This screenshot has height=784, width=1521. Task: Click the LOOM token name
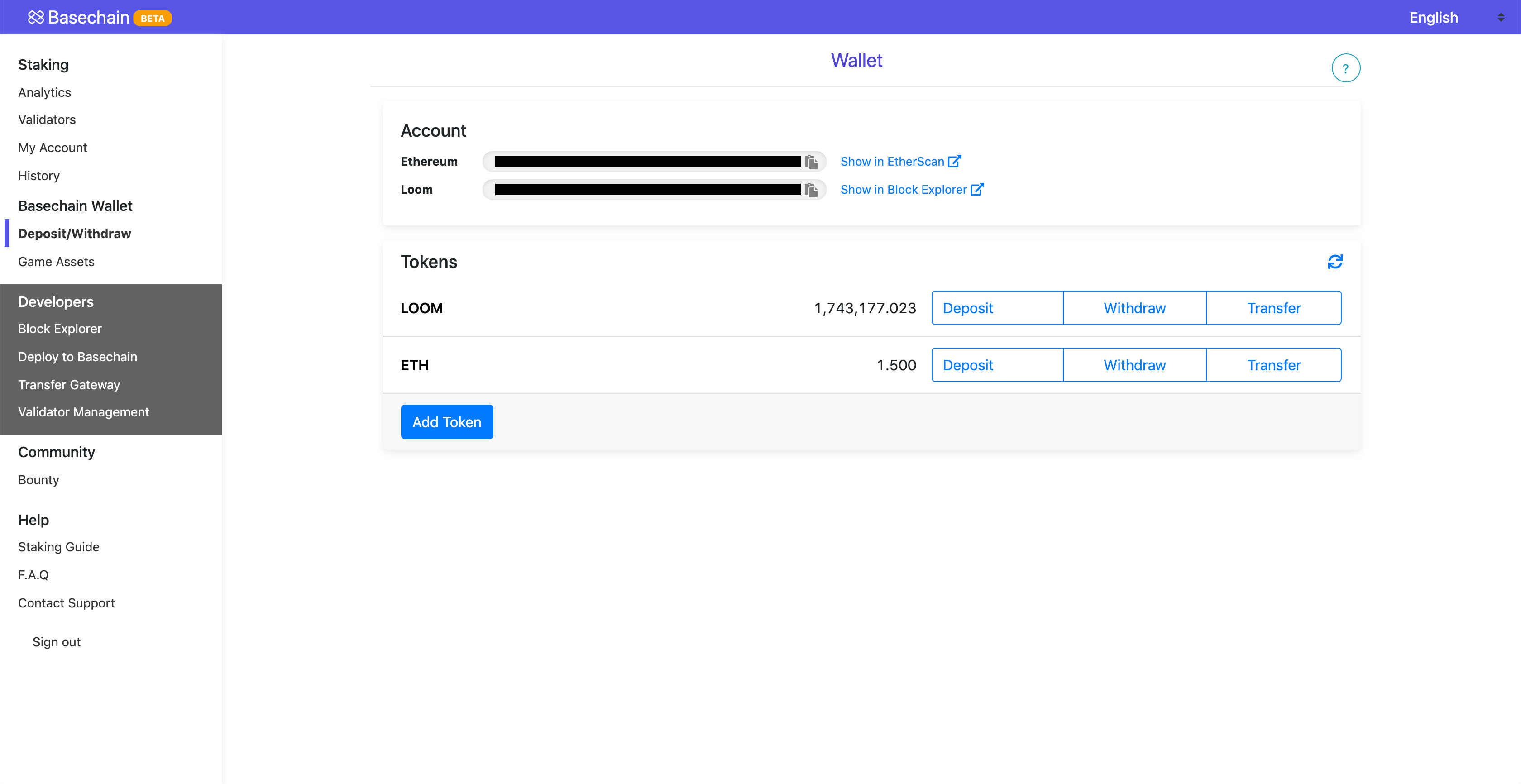(x=421, y=308)
